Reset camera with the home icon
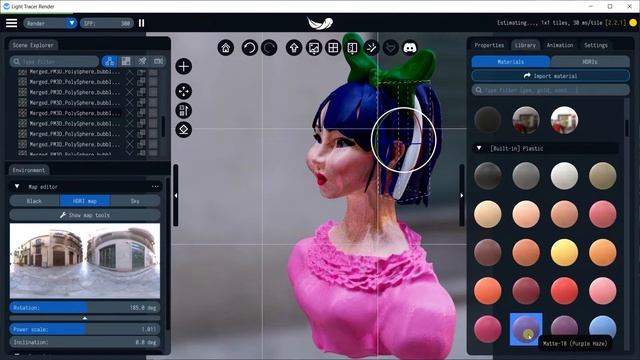 tap(226, 48)
